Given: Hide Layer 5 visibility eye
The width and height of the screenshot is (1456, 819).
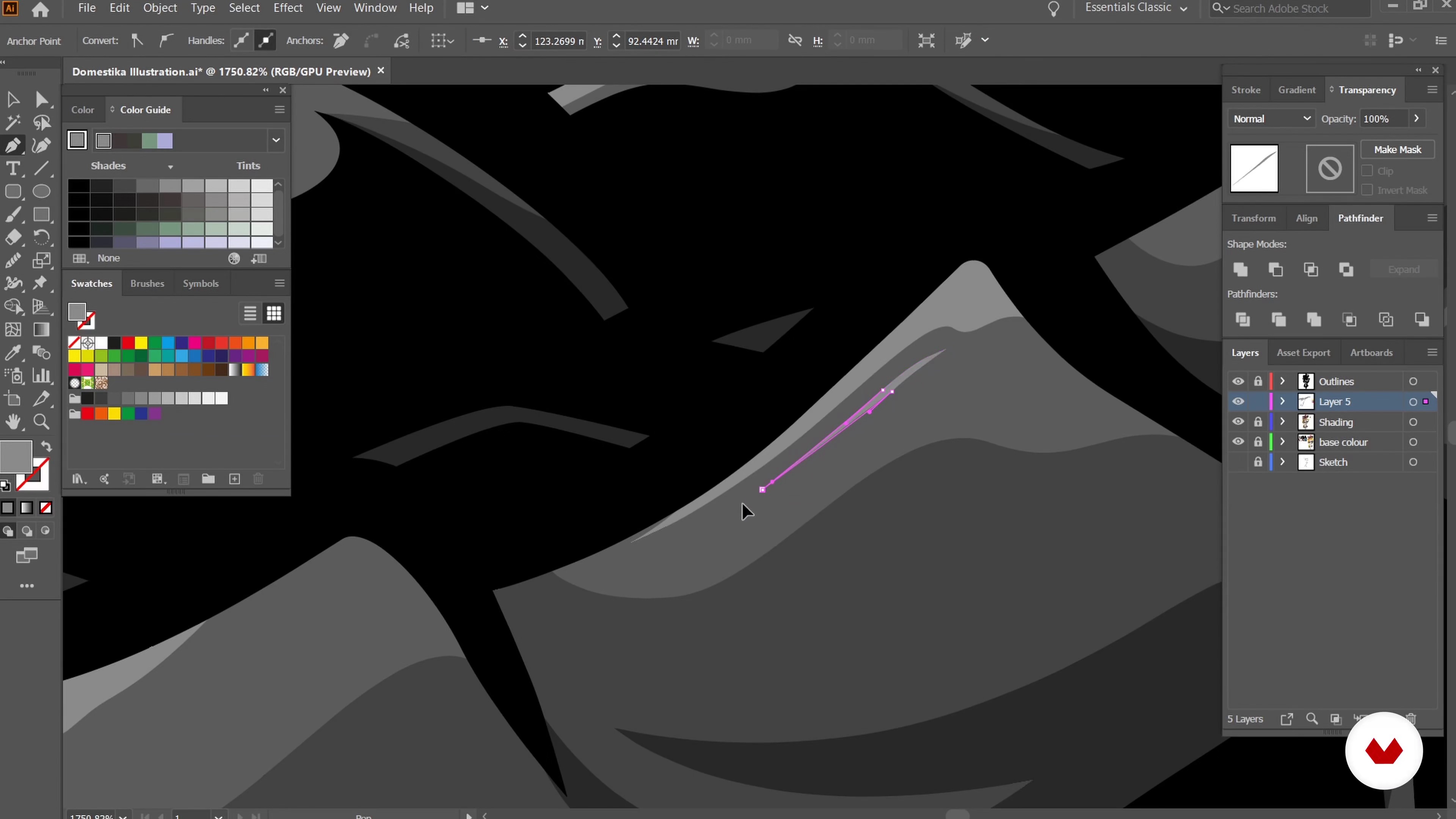Looking at the screenshot, I should point(1238,401).
